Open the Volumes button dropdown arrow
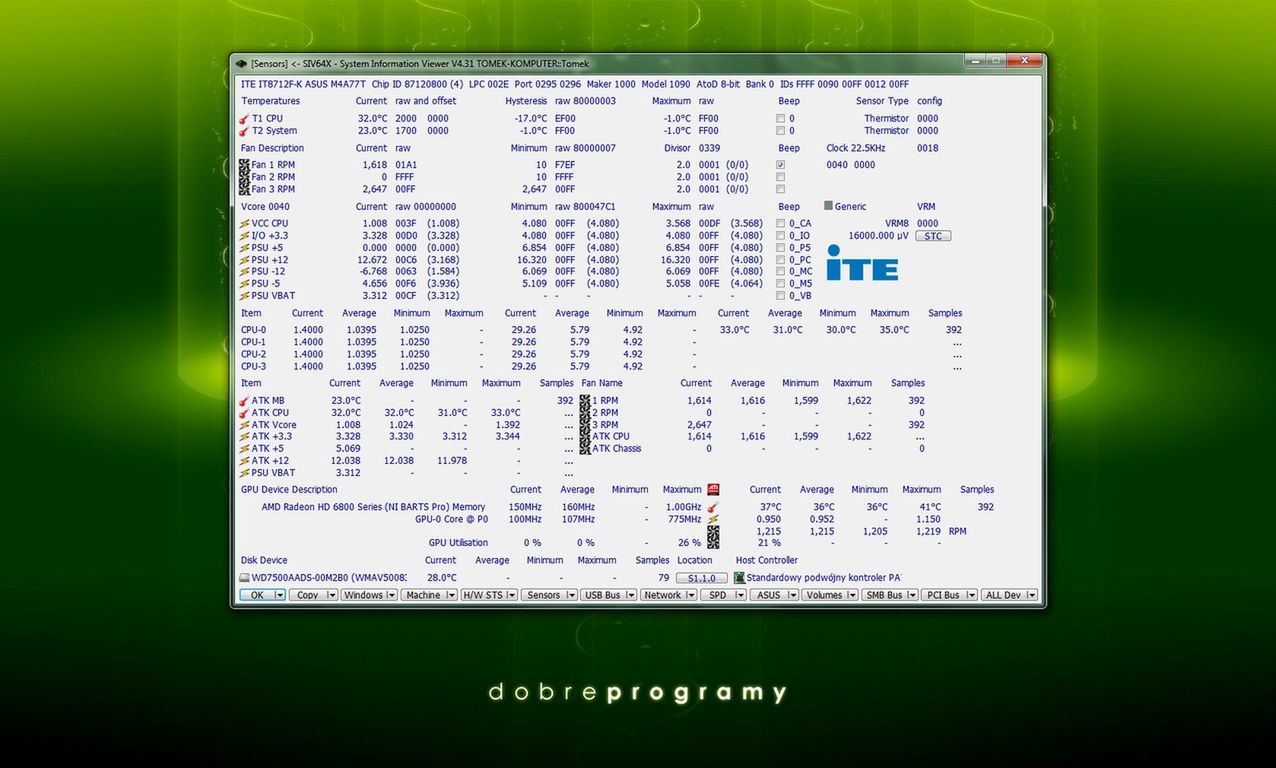This screenshot has height=768, width=1276. point(853,595)
